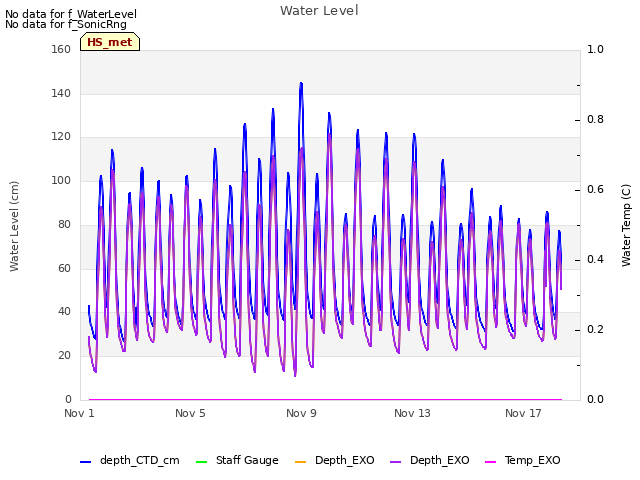Viewport: 640px width, 480px height.
Task: Click the green Staff Gauge legend swatch
Action: (x=201, y=462)
